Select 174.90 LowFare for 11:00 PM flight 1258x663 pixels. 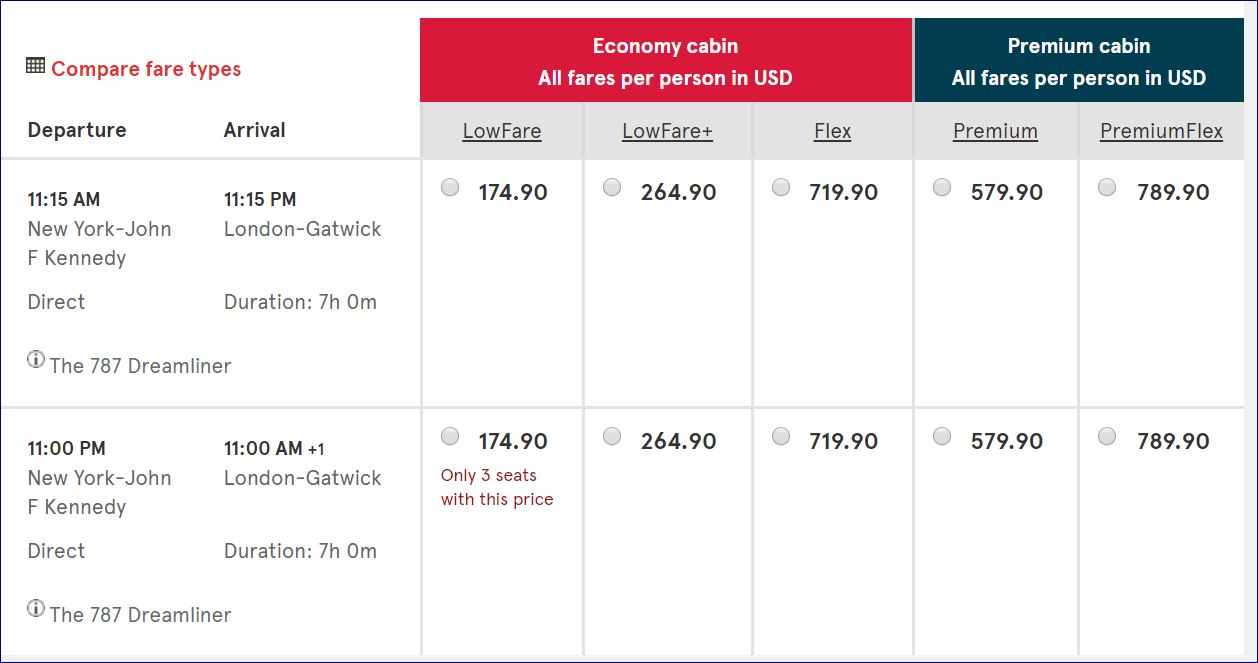(x=450, y=436)
